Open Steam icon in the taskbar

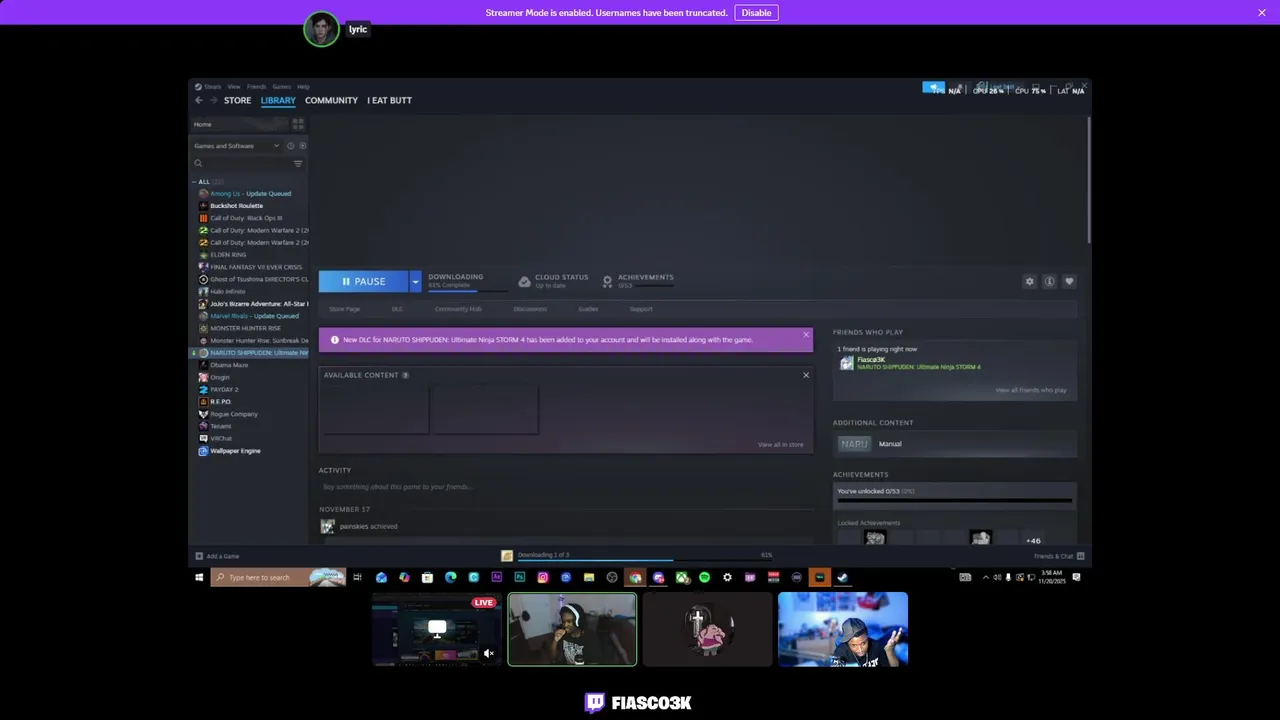[x=842, y=577]
